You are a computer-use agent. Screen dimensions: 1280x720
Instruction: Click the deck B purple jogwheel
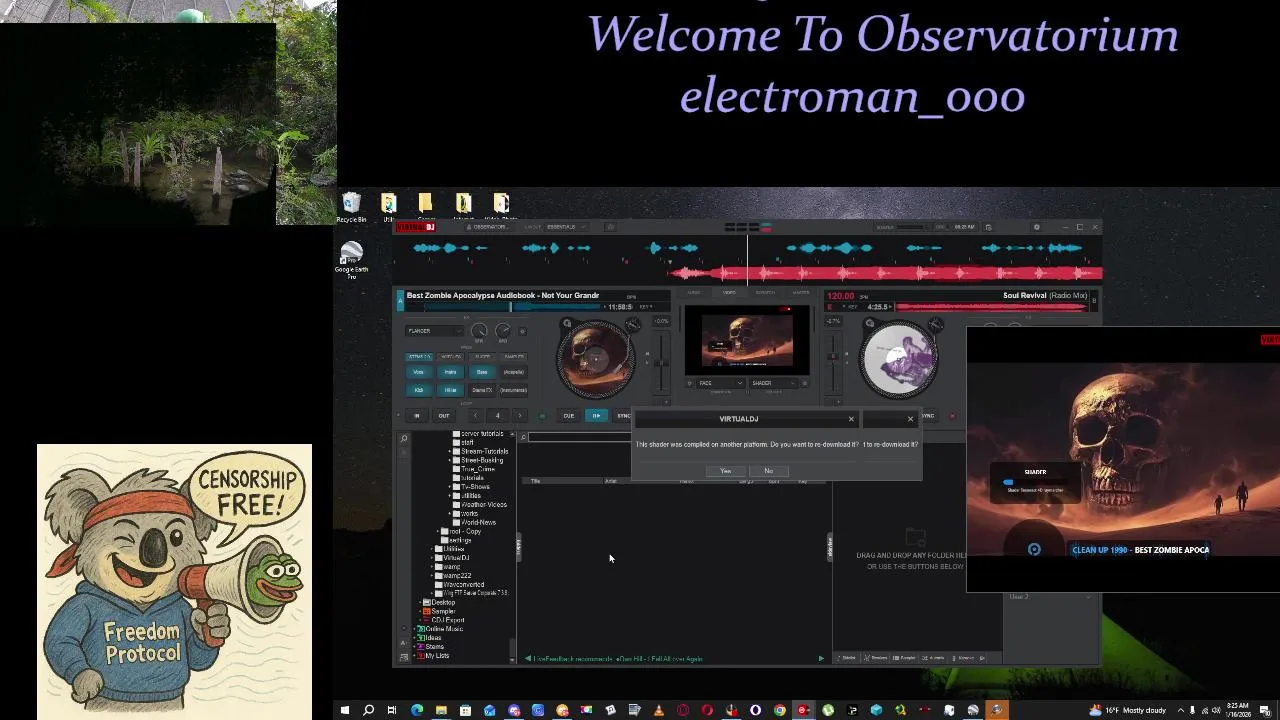point(899,358)
